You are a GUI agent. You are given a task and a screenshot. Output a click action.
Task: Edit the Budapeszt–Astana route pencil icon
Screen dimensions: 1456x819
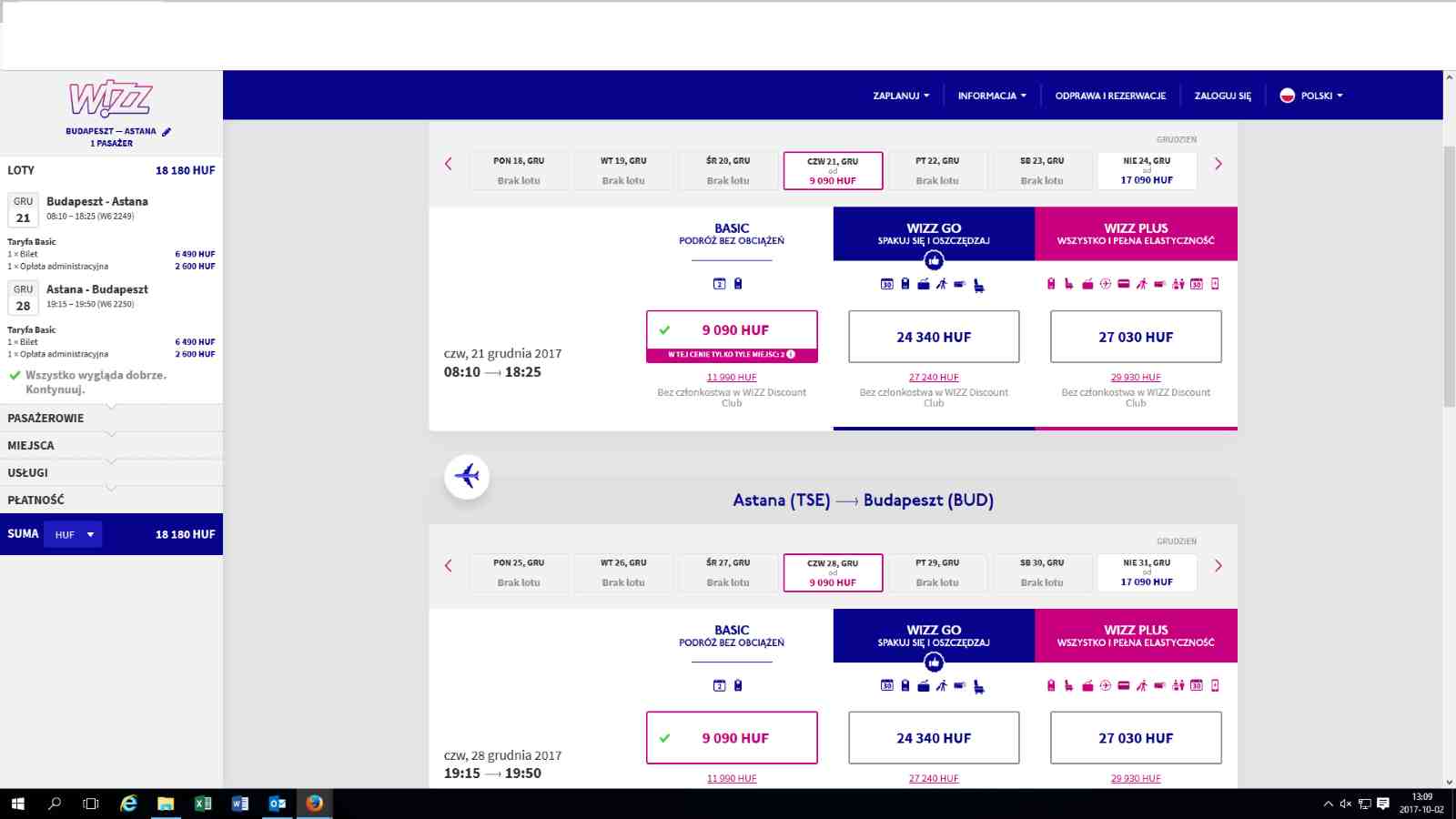167,132
